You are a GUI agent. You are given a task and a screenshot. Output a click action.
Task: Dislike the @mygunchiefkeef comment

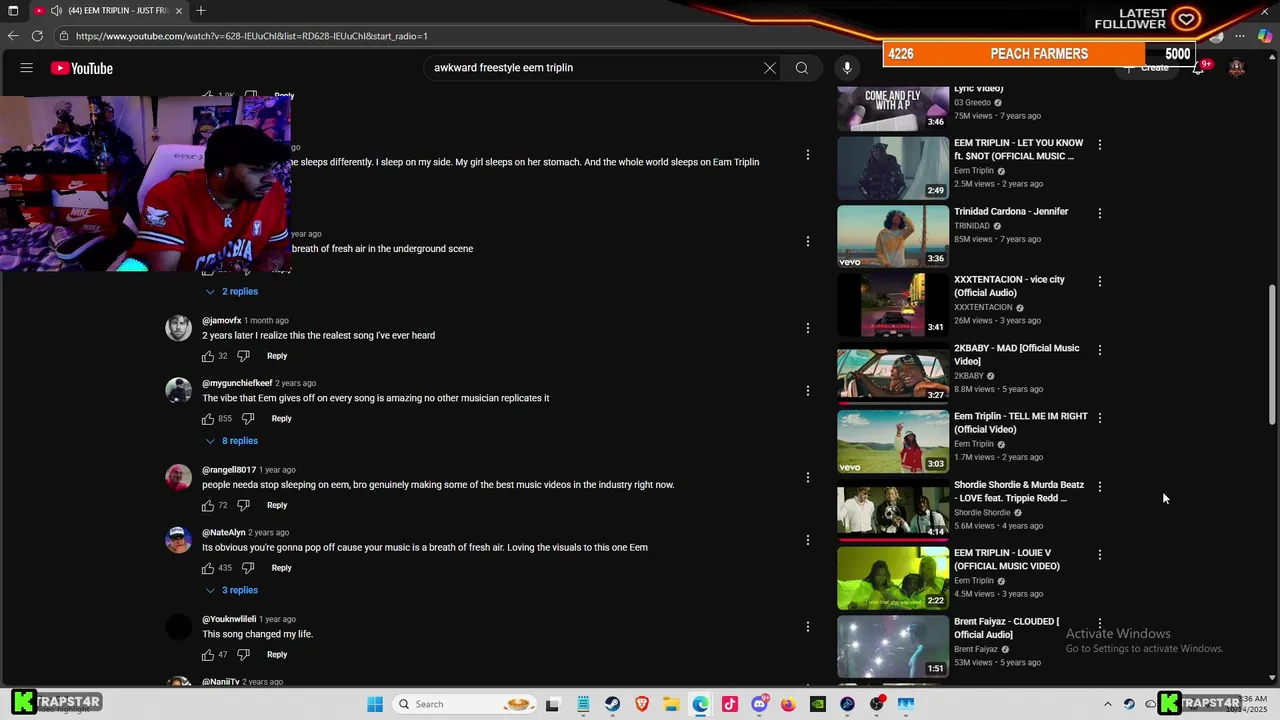coord(248,419)
